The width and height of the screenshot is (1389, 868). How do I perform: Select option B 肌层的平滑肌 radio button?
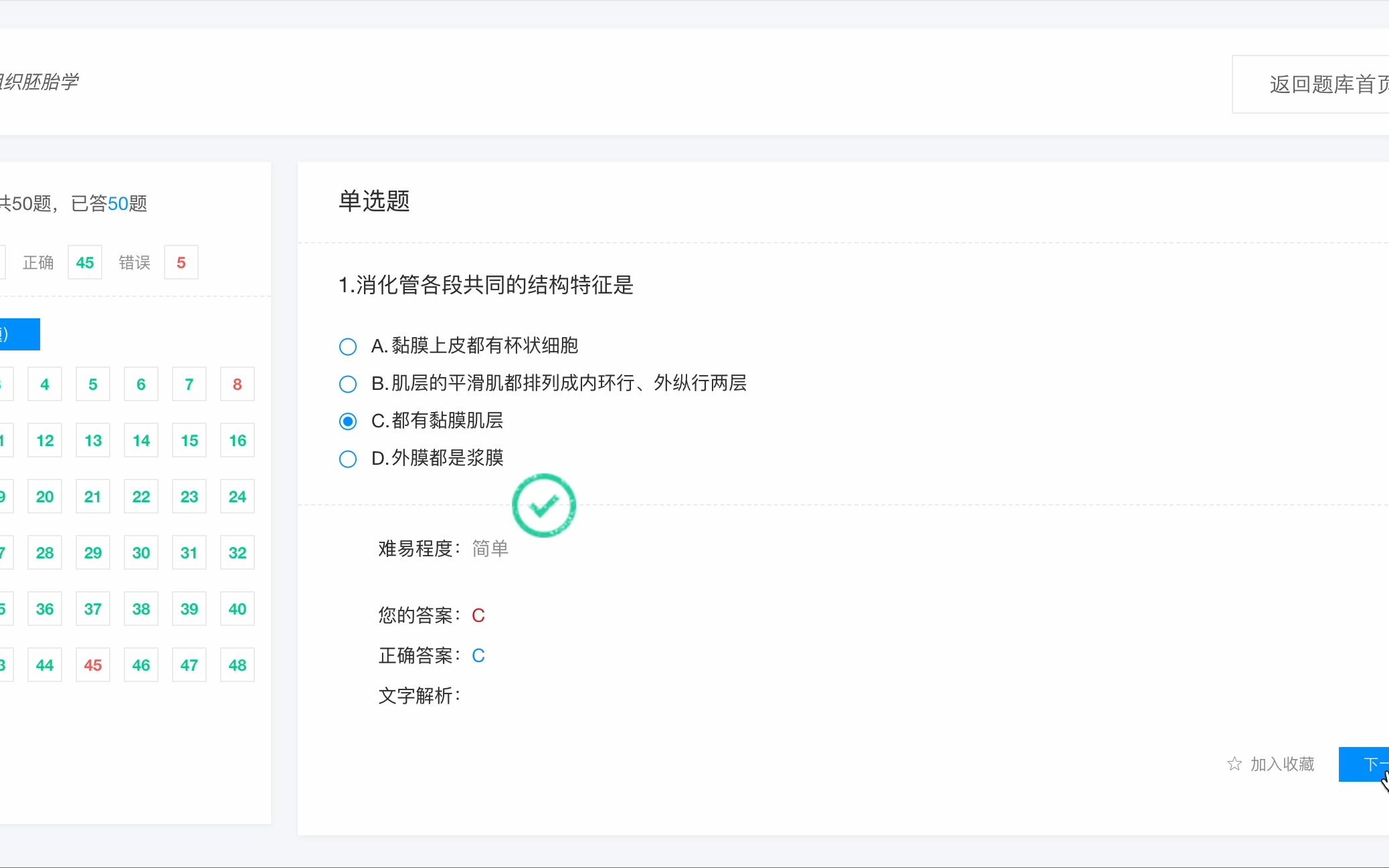348,384
